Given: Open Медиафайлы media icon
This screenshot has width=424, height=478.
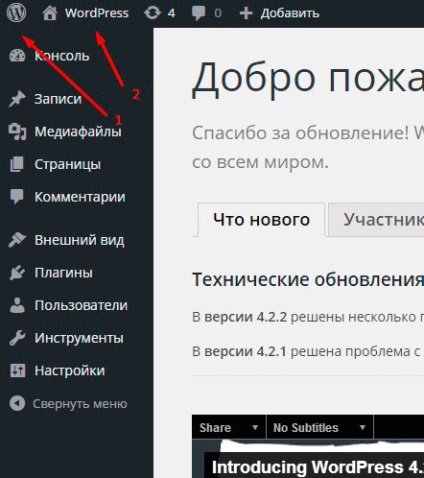Looking at the screenshot, I should coord(17,131).
